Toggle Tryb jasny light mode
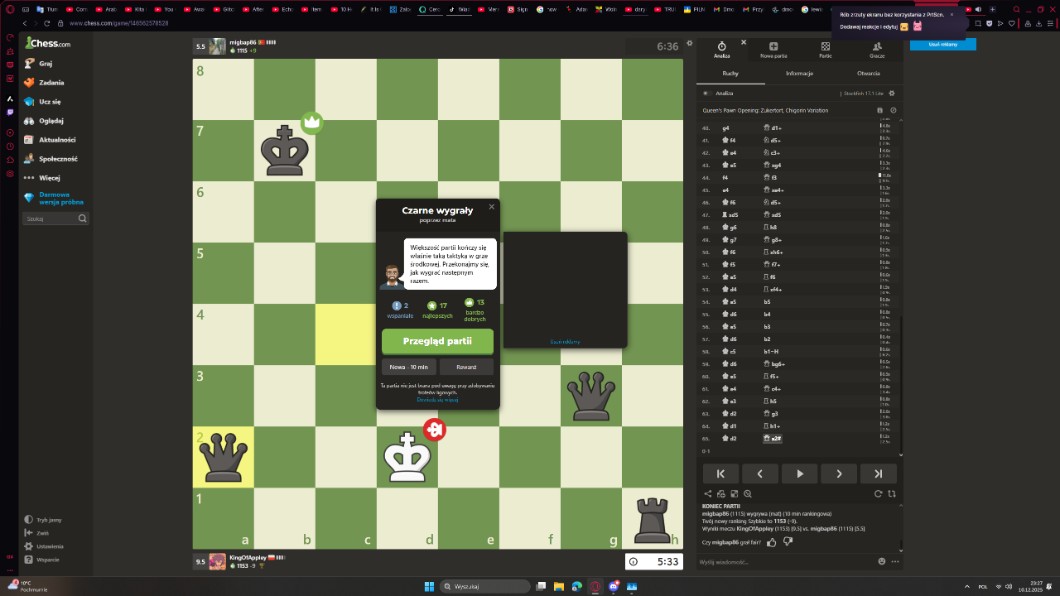 coord(48,520)
